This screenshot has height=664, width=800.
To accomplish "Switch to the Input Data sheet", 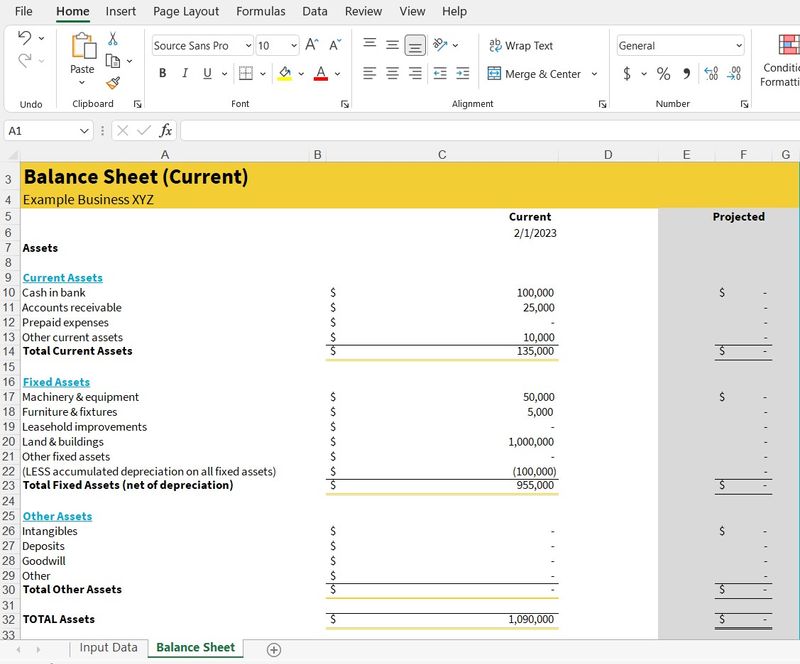I will pos(108,648).
